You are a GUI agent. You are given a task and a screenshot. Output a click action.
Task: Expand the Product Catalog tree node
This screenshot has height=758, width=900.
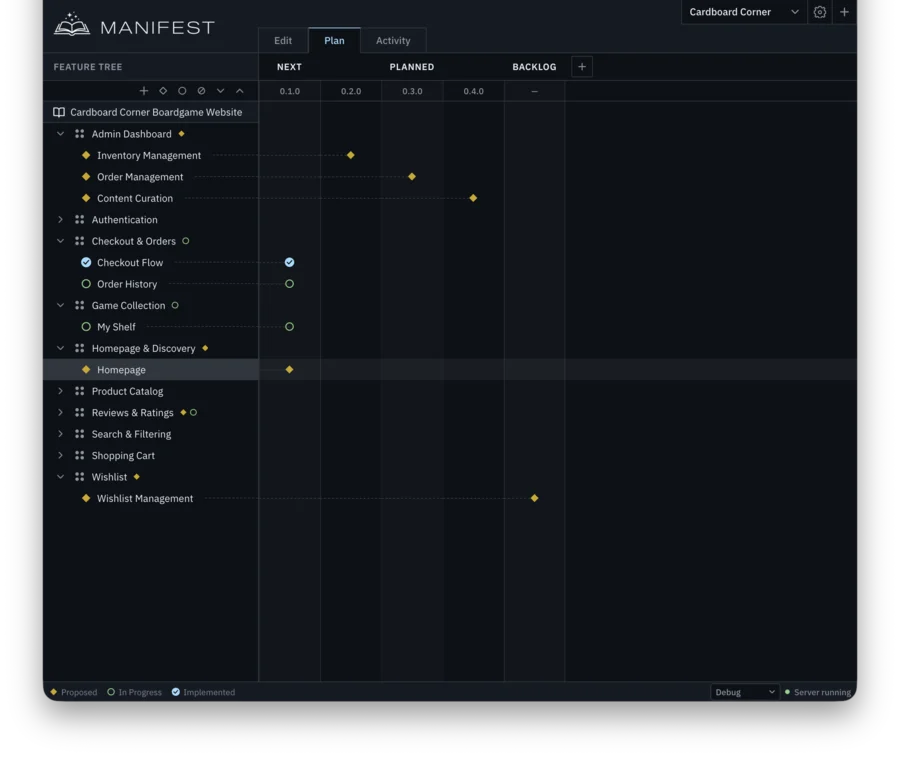pyautogui.click(x=60, y=390)
